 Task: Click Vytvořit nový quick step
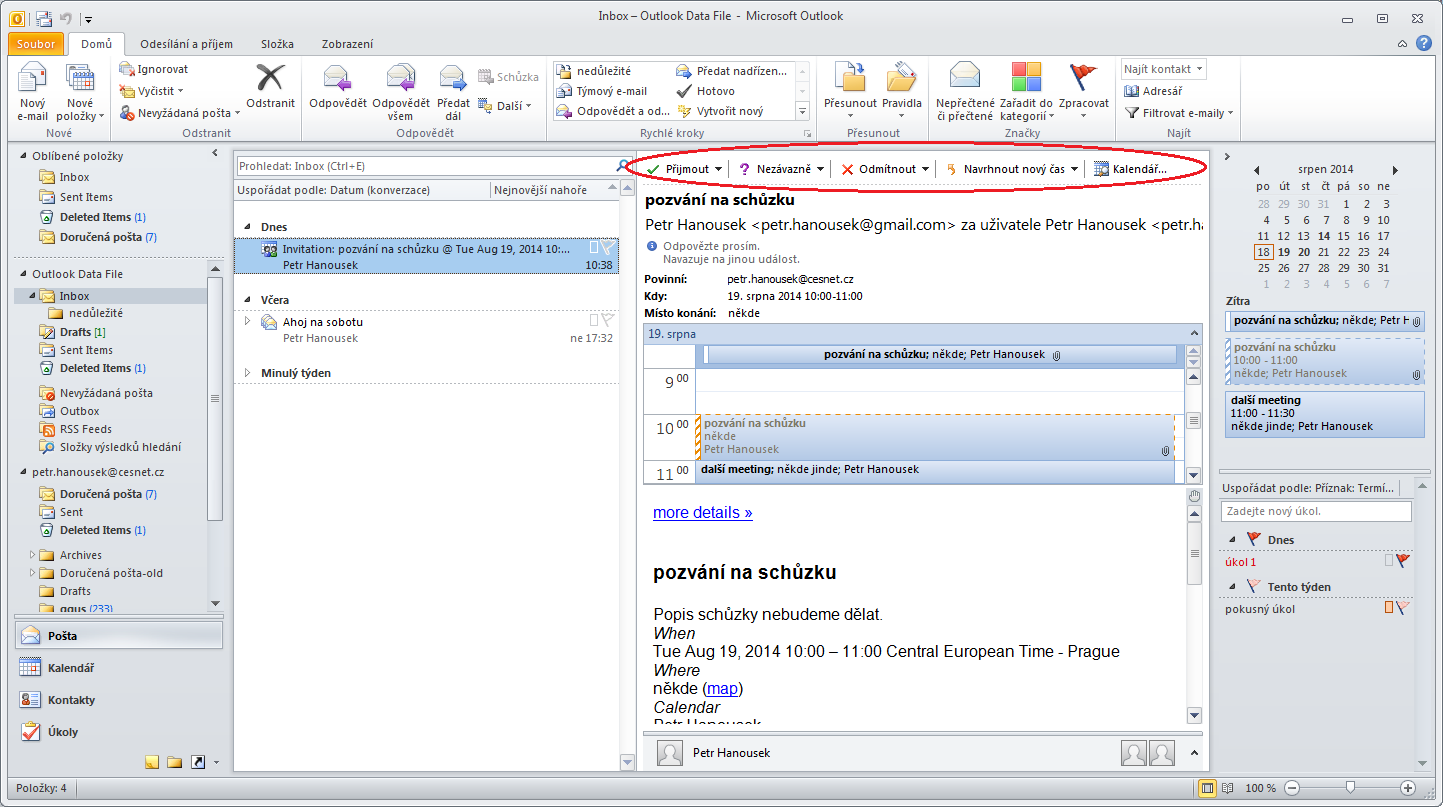point(720,111)
